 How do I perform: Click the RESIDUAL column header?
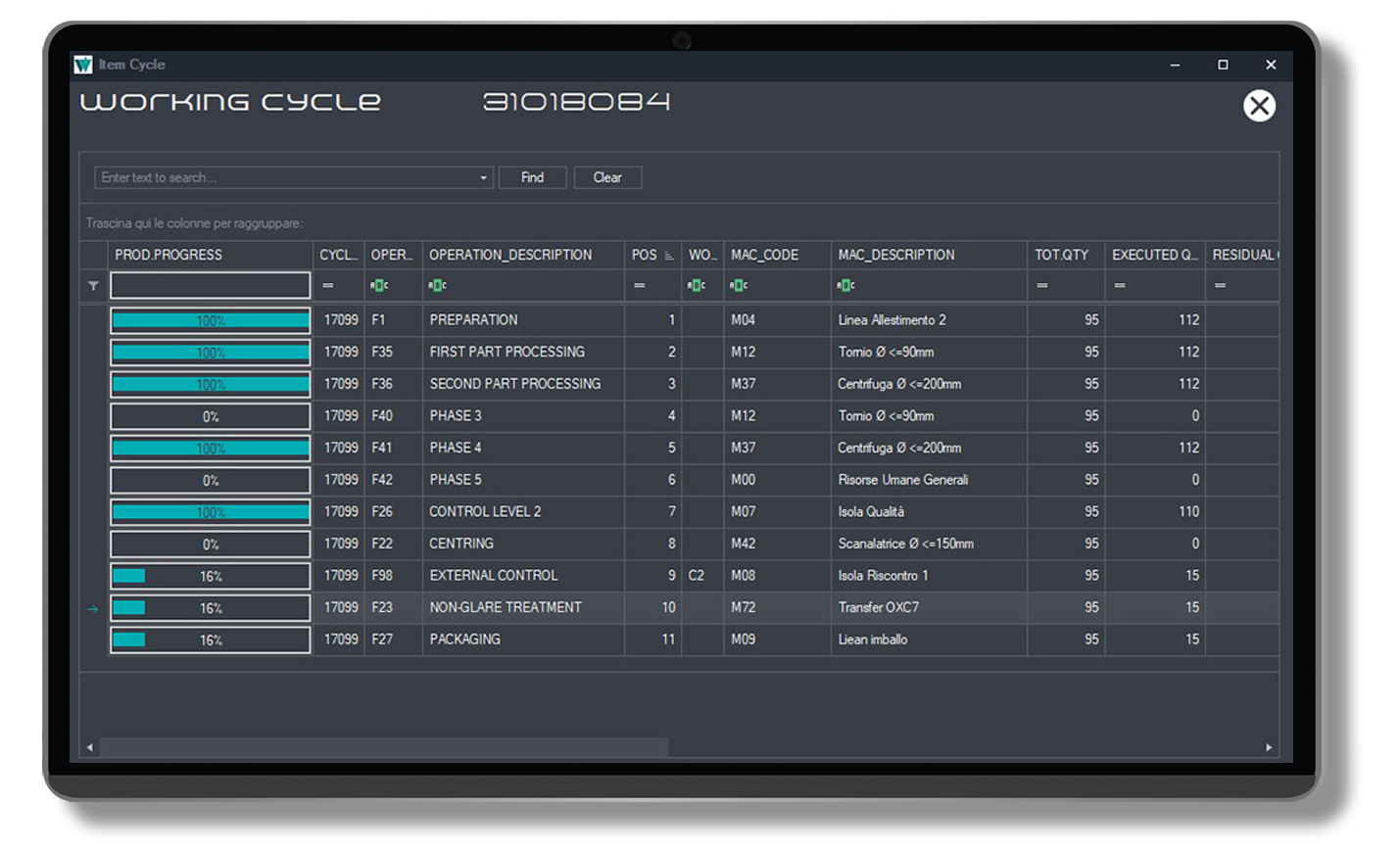pos(1242,255)
